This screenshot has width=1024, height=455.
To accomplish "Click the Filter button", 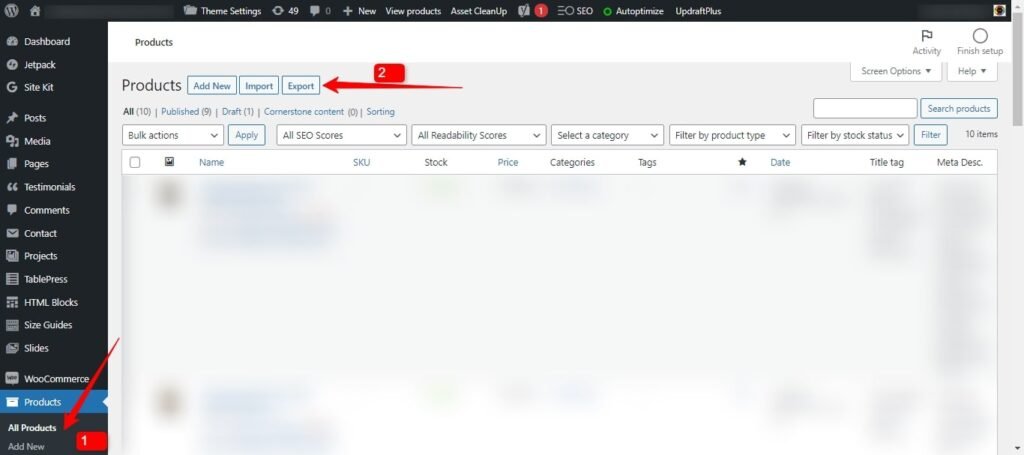I will [931, 135].
